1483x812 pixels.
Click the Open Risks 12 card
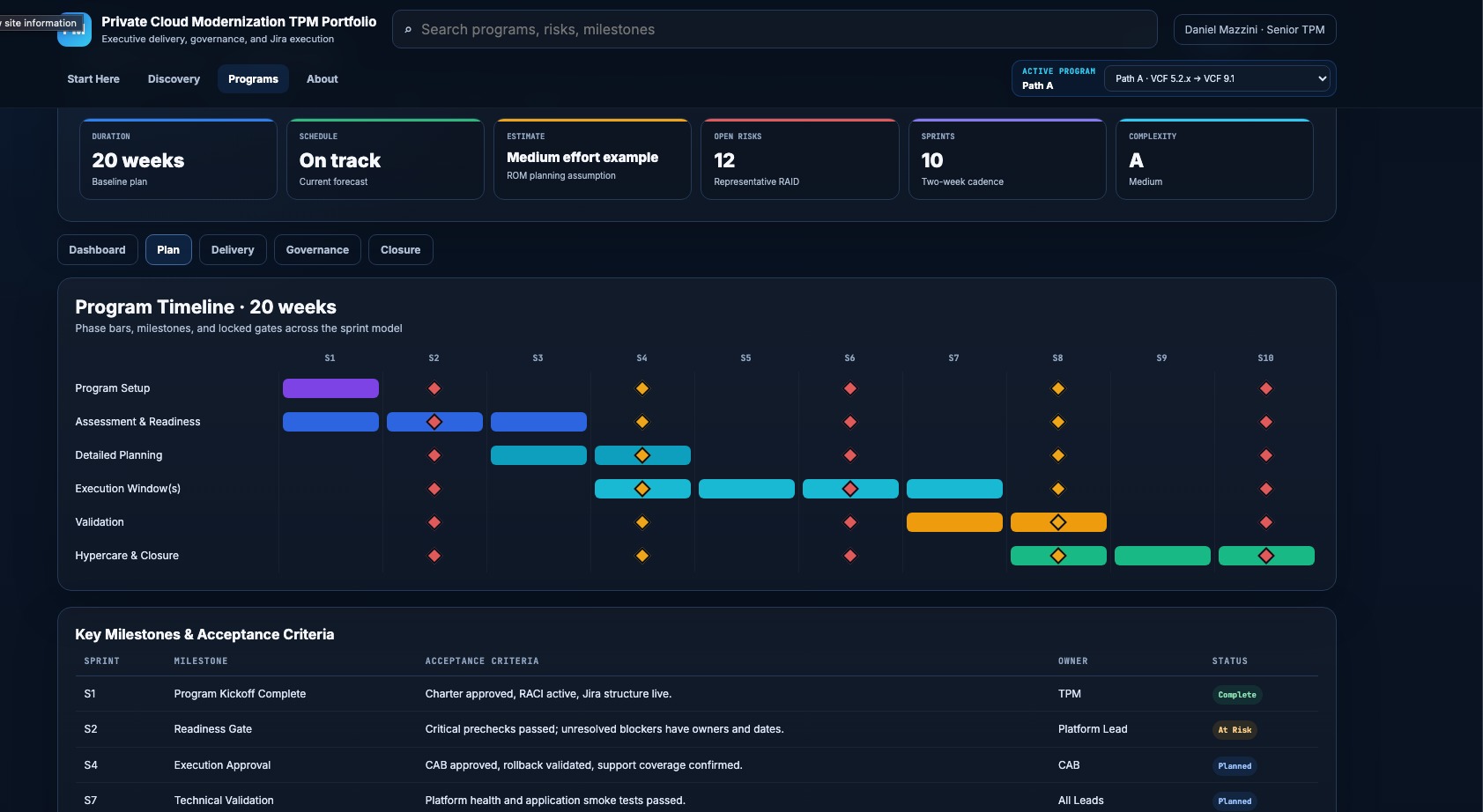tap(800, 159)
